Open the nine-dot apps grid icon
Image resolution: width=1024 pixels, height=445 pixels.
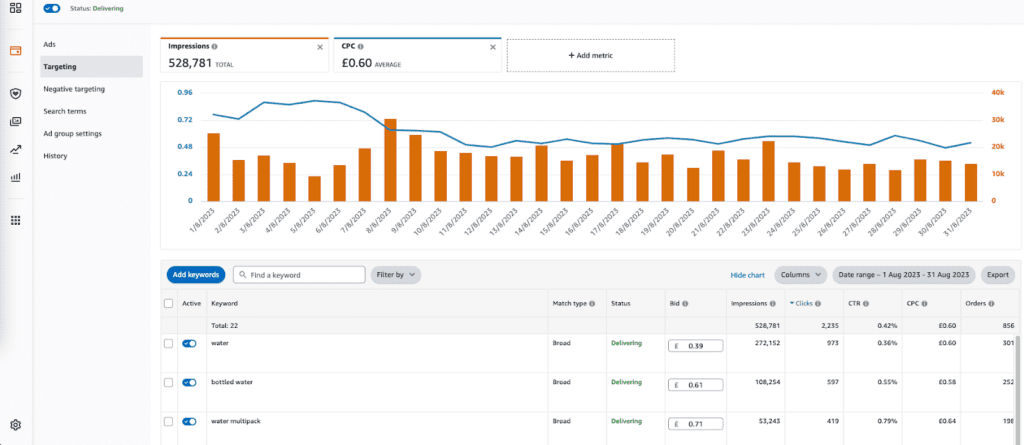[15, 220]
